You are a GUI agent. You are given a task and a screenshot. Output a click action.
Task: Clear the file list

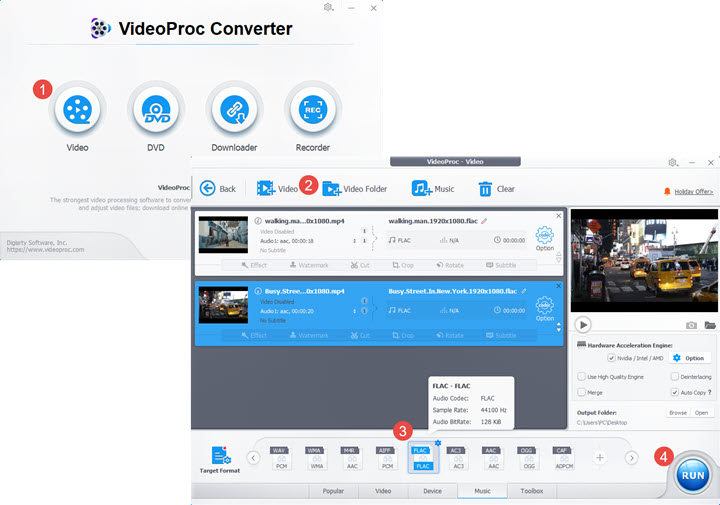click(x=496, y=189)
